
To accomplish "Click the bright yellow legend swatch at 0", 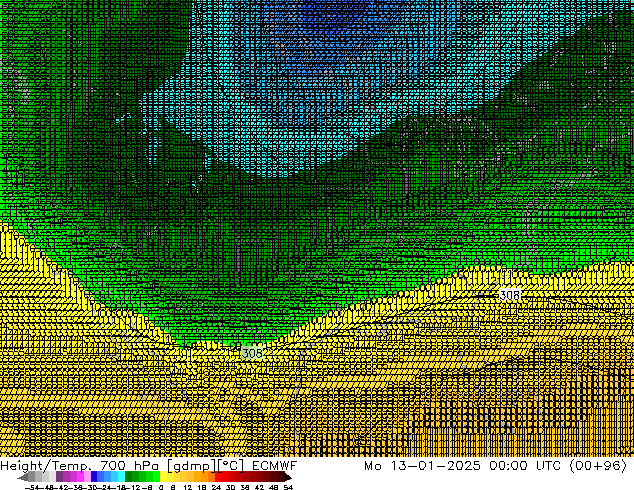I will tap(163, 477).
